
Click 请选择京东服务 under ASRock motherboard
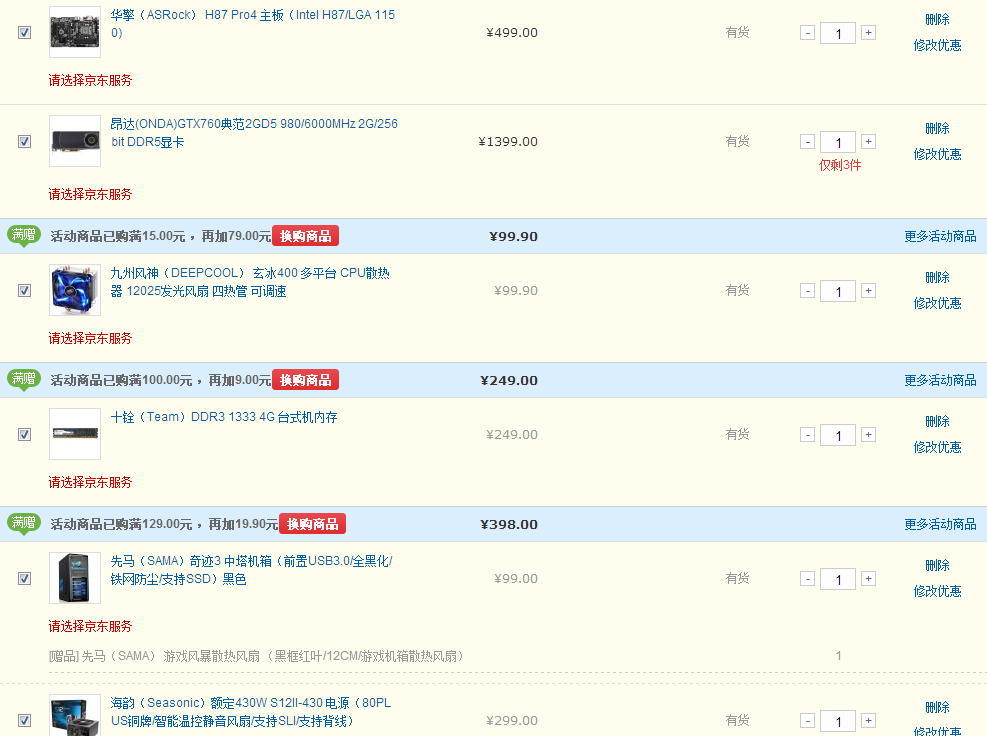pos(90,81)
